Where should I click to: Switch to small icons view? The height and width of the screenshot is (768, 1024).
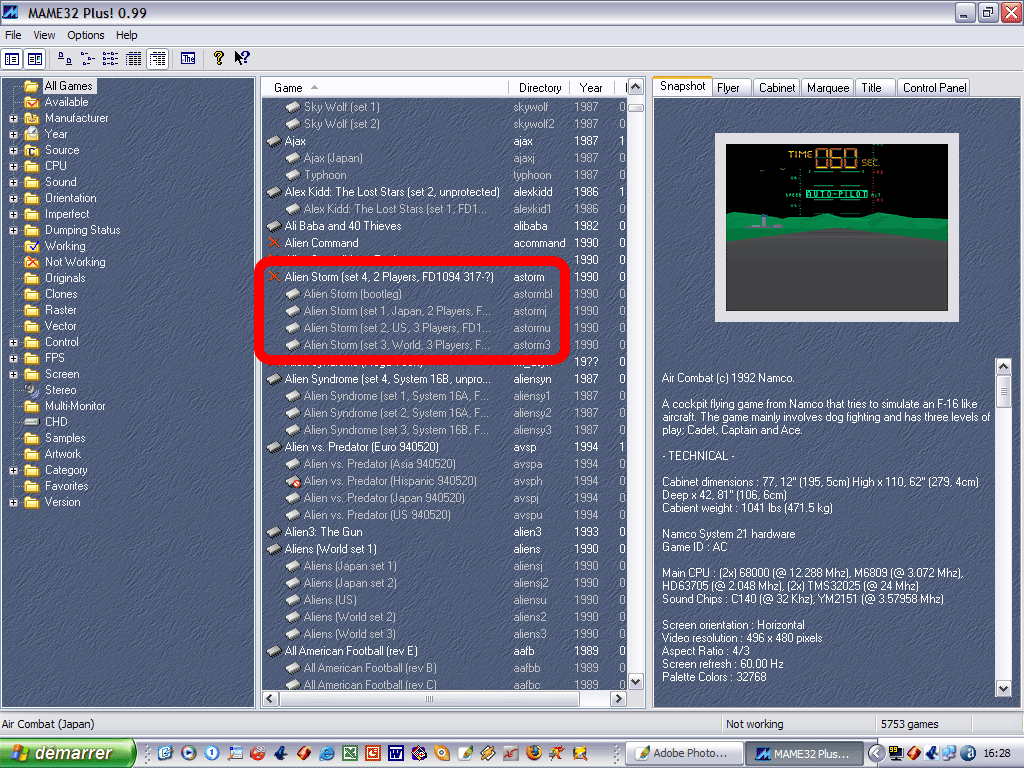click(x=88, y=59)
